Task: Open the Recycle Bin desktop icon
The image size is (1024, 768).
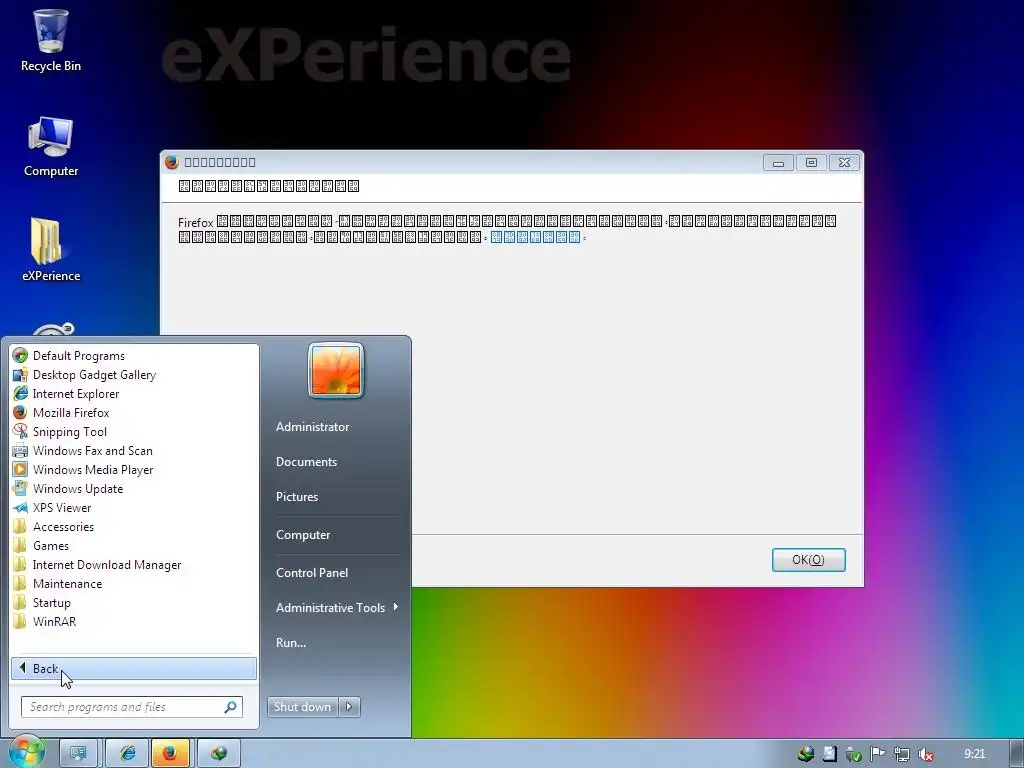Action: [50, 40]
